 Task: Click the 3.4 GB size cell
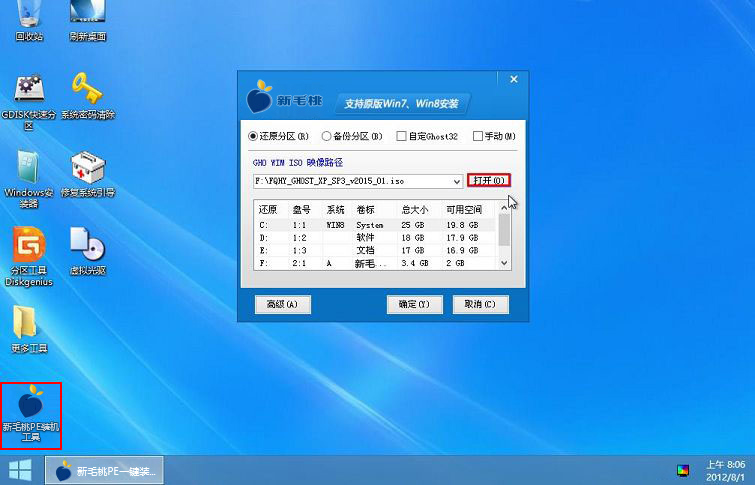[414, 263]
